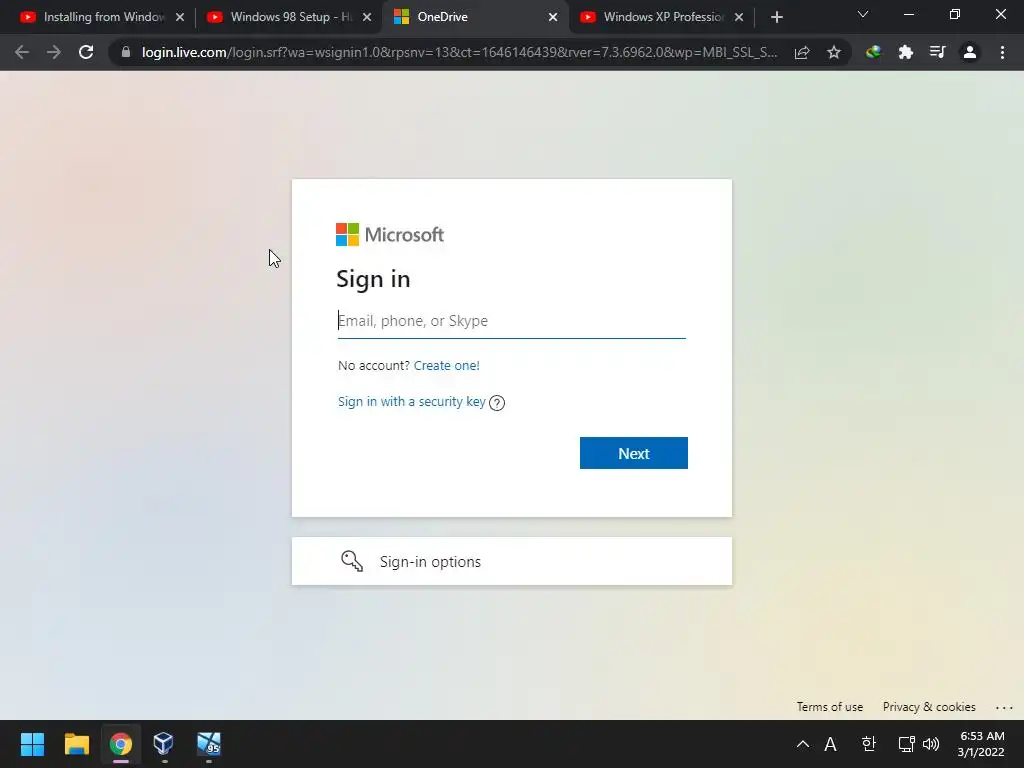The height and width of the screenshot is (768, 1024).
Task: Open the tab search dropdown arrow
Action: 863,14
